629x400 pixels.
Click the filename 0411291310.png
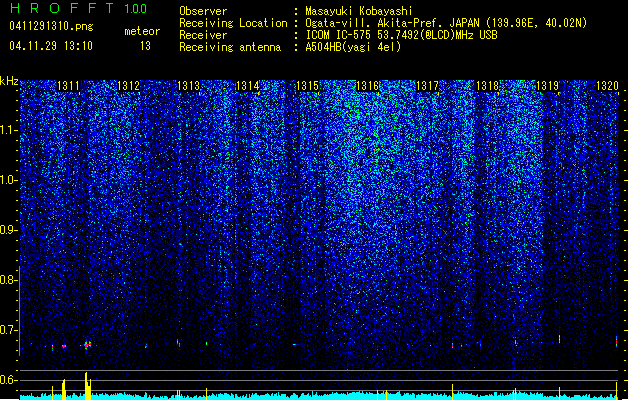[51, 26]
